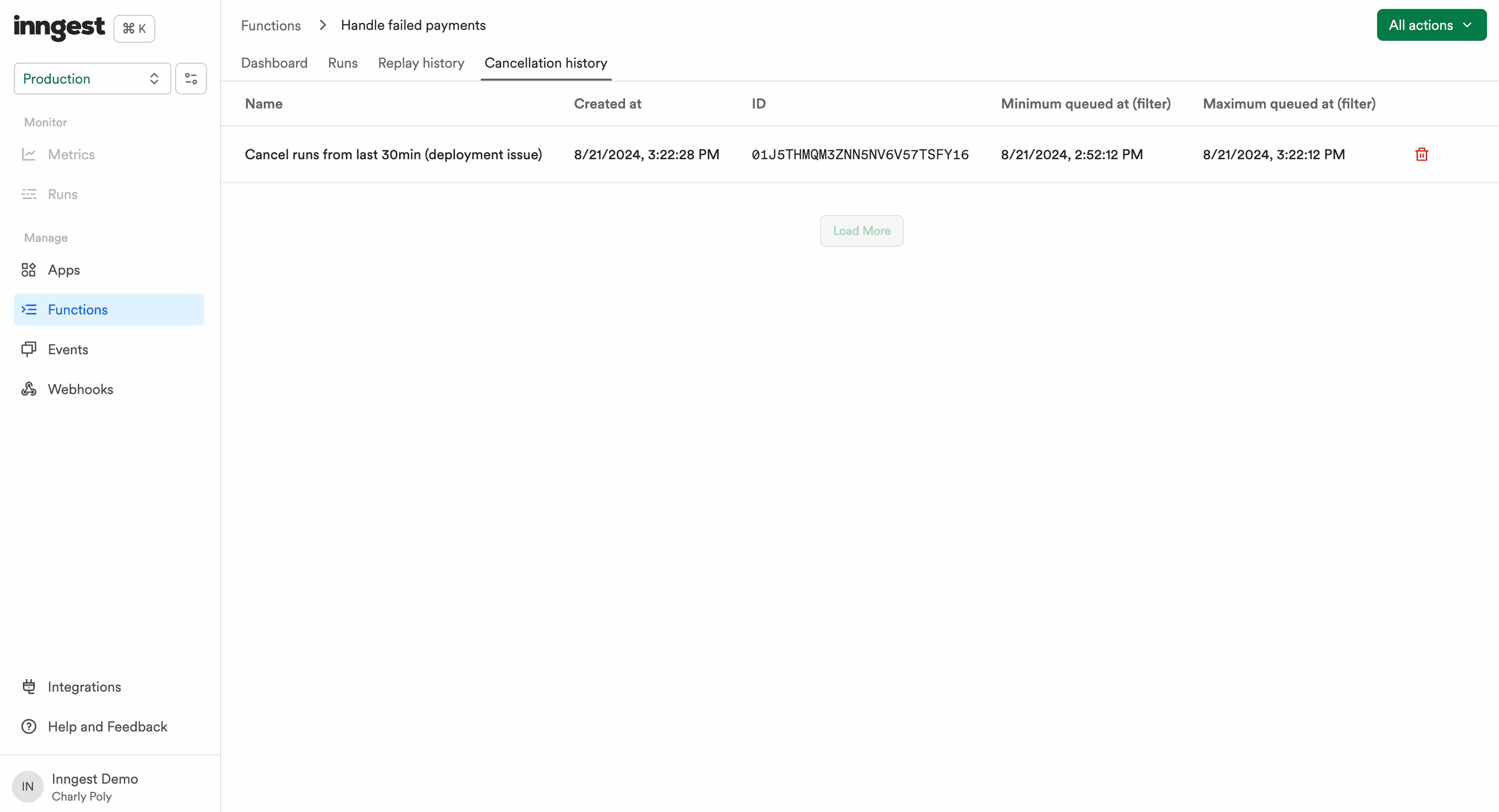The height and width of the screenshot is (812, 1499).
Task: Click the Integrations sidebar link
Action: click(85, 687)
